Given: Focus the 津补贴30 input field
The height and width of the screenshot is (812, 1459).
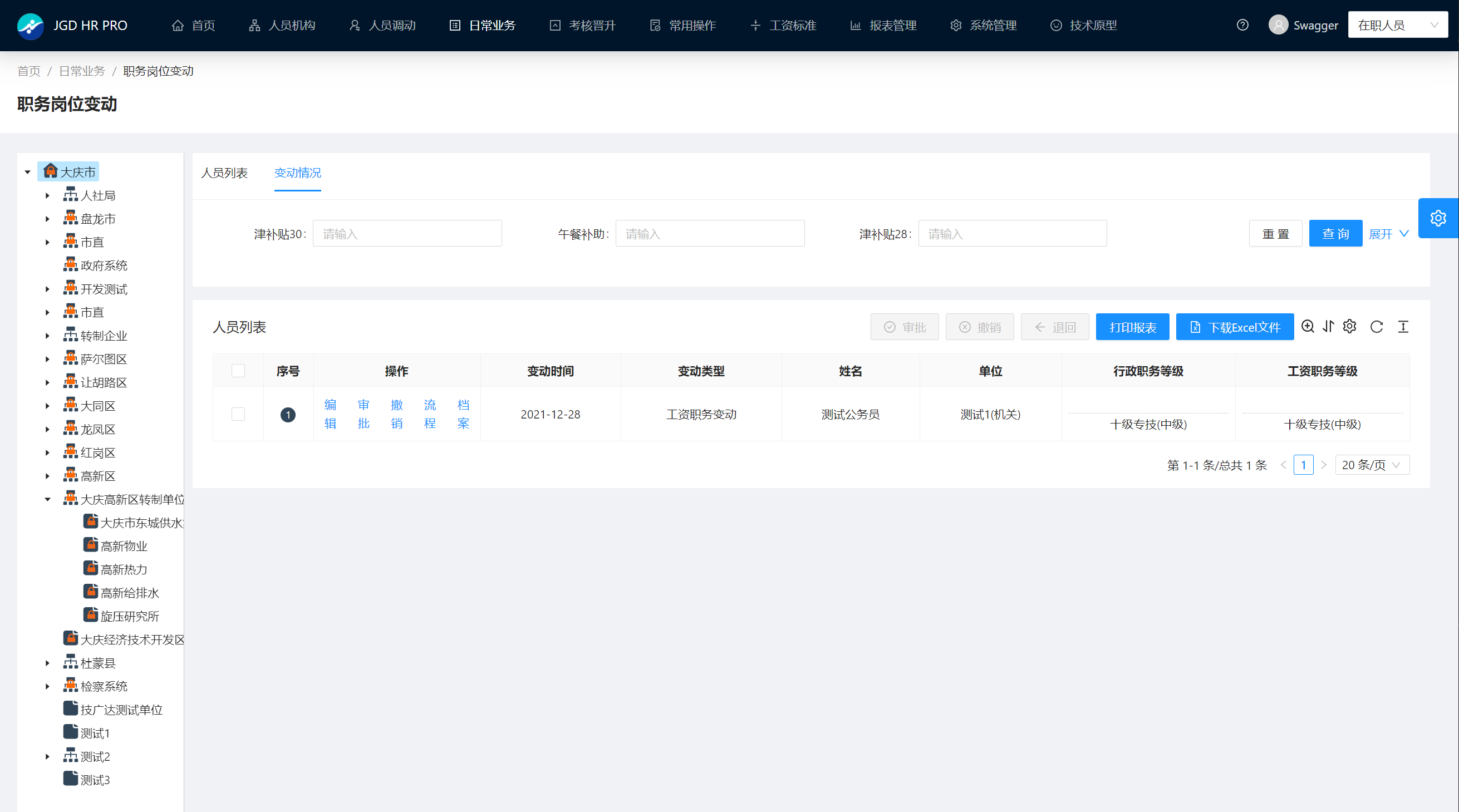Looking at the screenshot, I should click(407, 234).
